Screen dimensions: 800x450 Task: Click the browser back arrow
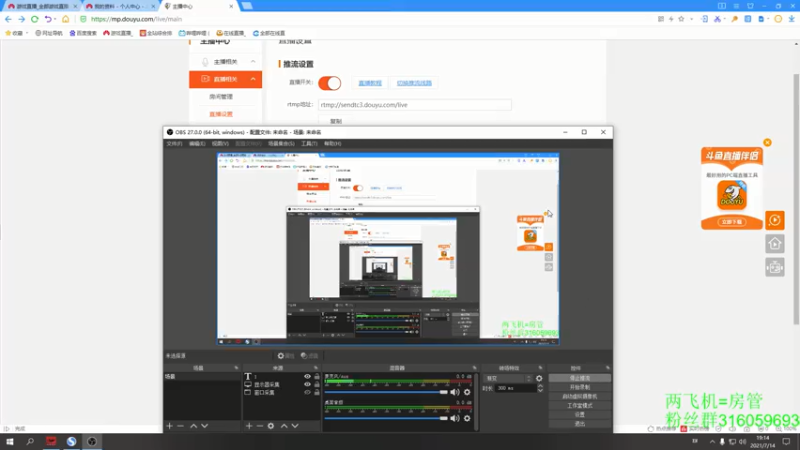(x=8, y=19)
